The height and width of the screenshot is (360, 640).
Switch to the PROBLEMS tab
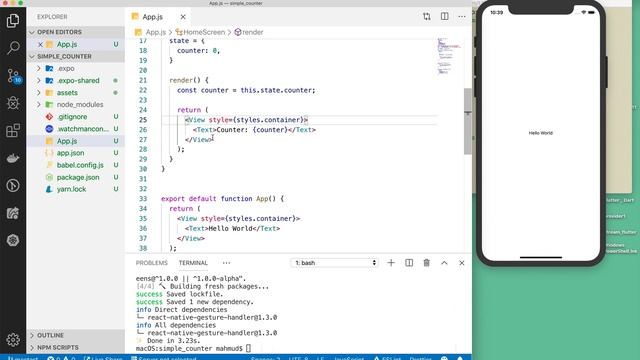tap(152, 263)
